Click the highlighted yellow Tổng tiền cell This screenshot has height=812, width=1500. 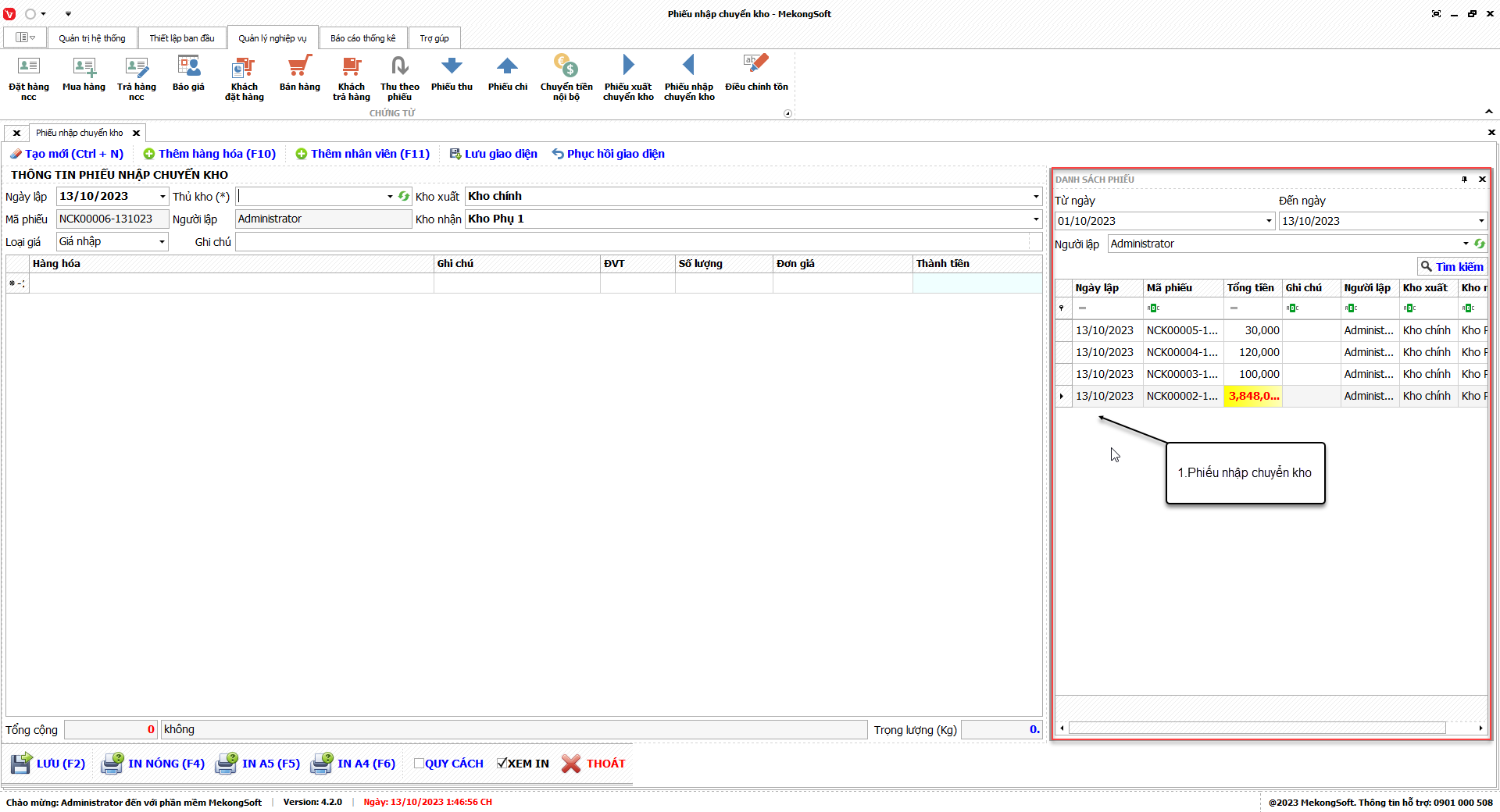tap(1253, 397)
